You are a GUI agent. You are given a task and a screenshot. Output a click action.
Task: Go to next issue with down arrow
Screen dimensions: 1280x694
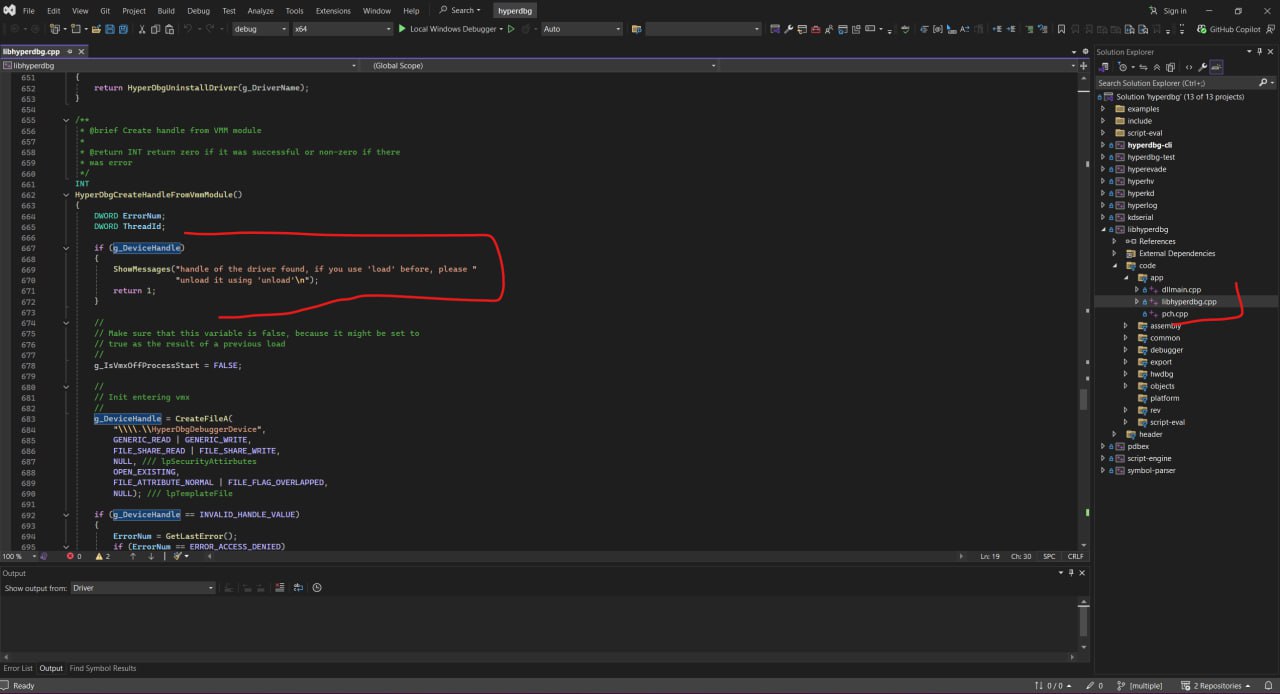(151, 556)
